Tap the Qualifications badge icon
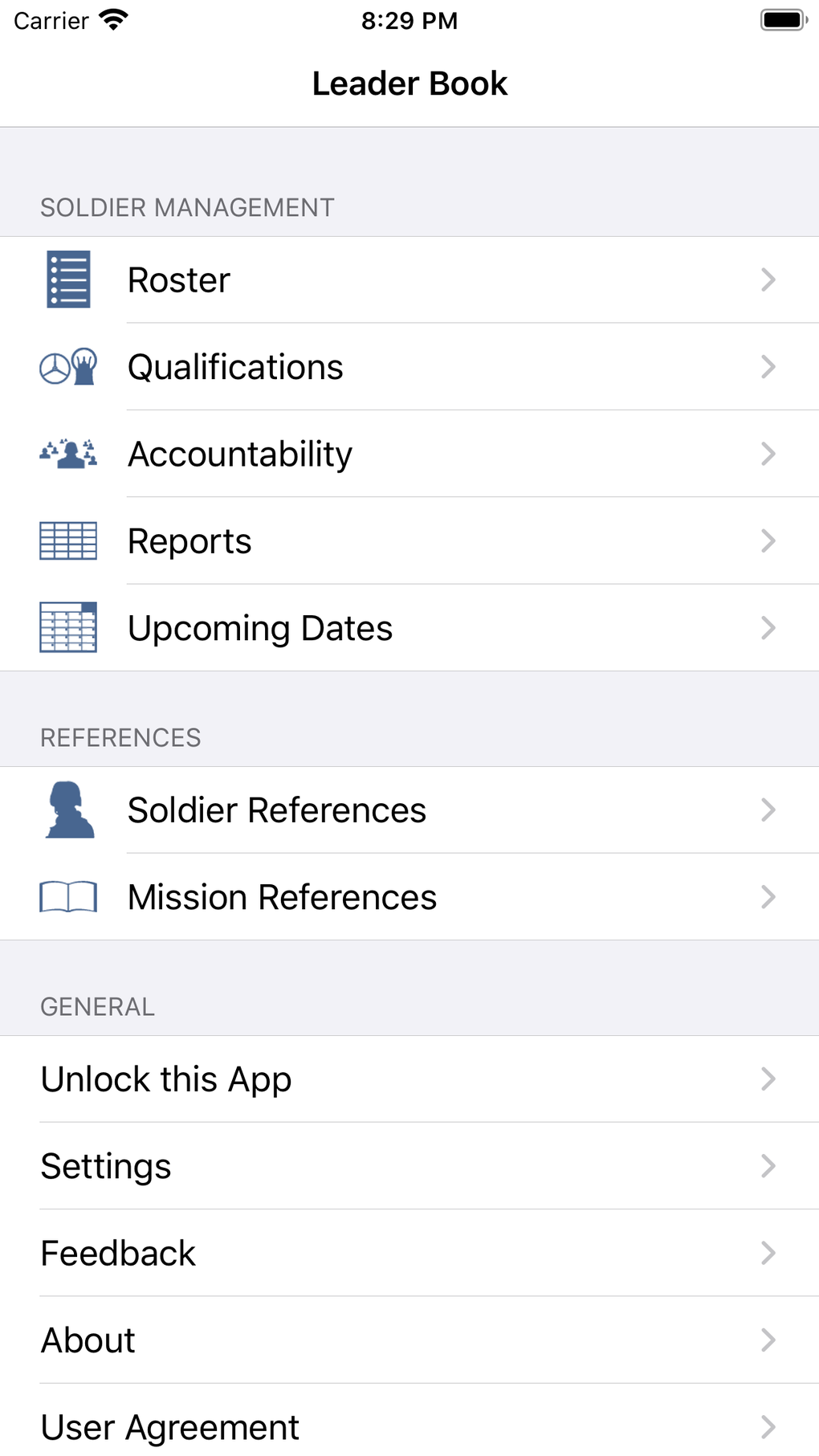Image resolution: width=819 pixels, height=1456 pixels. [x=68, y=367]
